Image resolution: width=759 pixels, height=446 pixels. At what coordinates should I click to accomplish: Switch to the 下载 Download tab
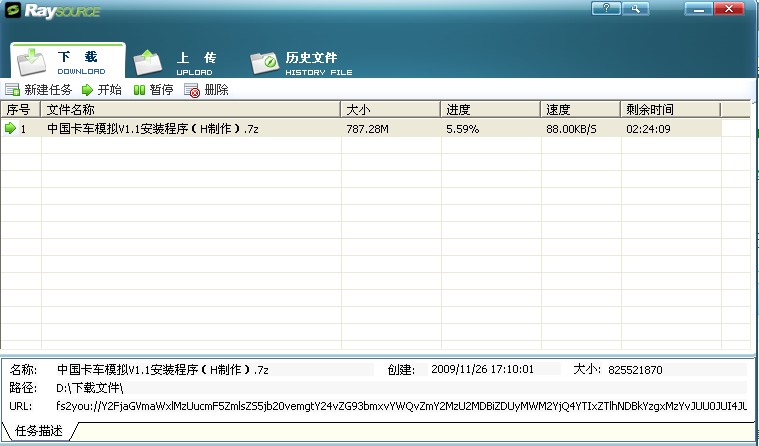point(68,61)
